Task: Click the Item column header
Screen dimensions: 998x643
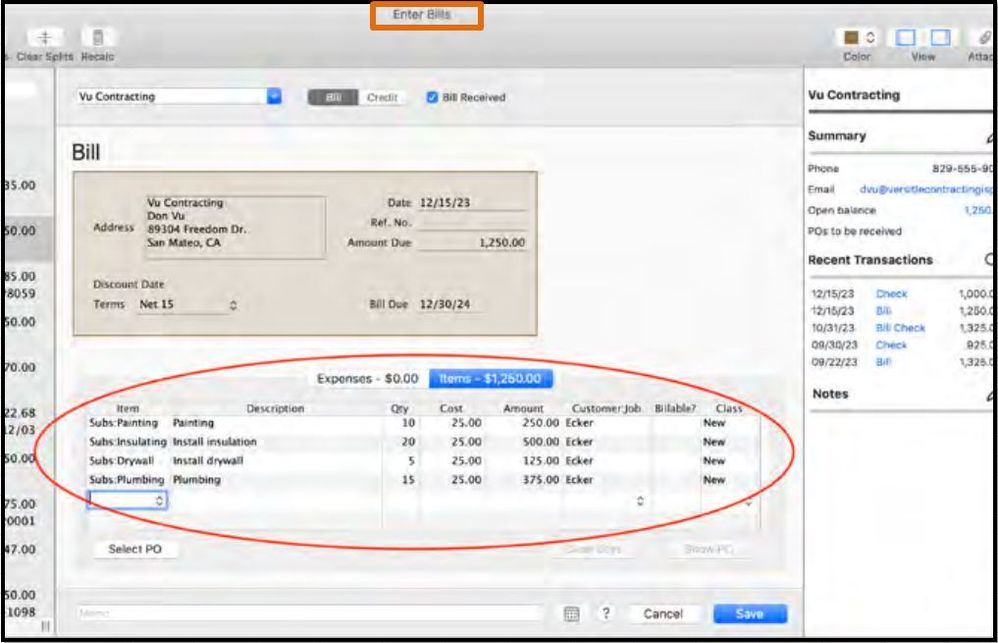Action: 127,408
